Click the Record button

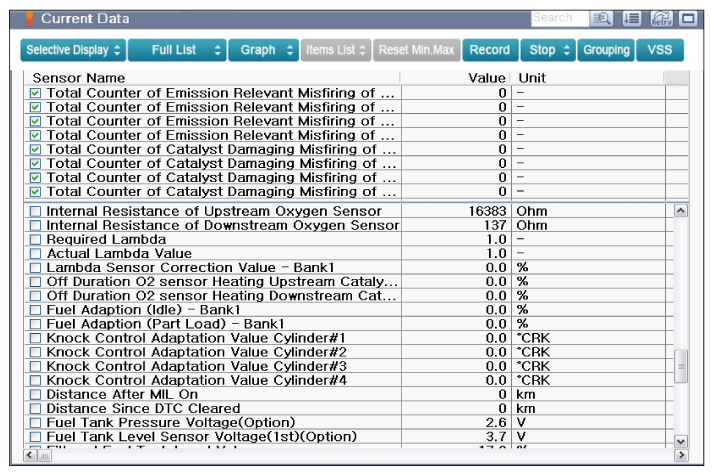pyautogui.click(x=490, y=50)
